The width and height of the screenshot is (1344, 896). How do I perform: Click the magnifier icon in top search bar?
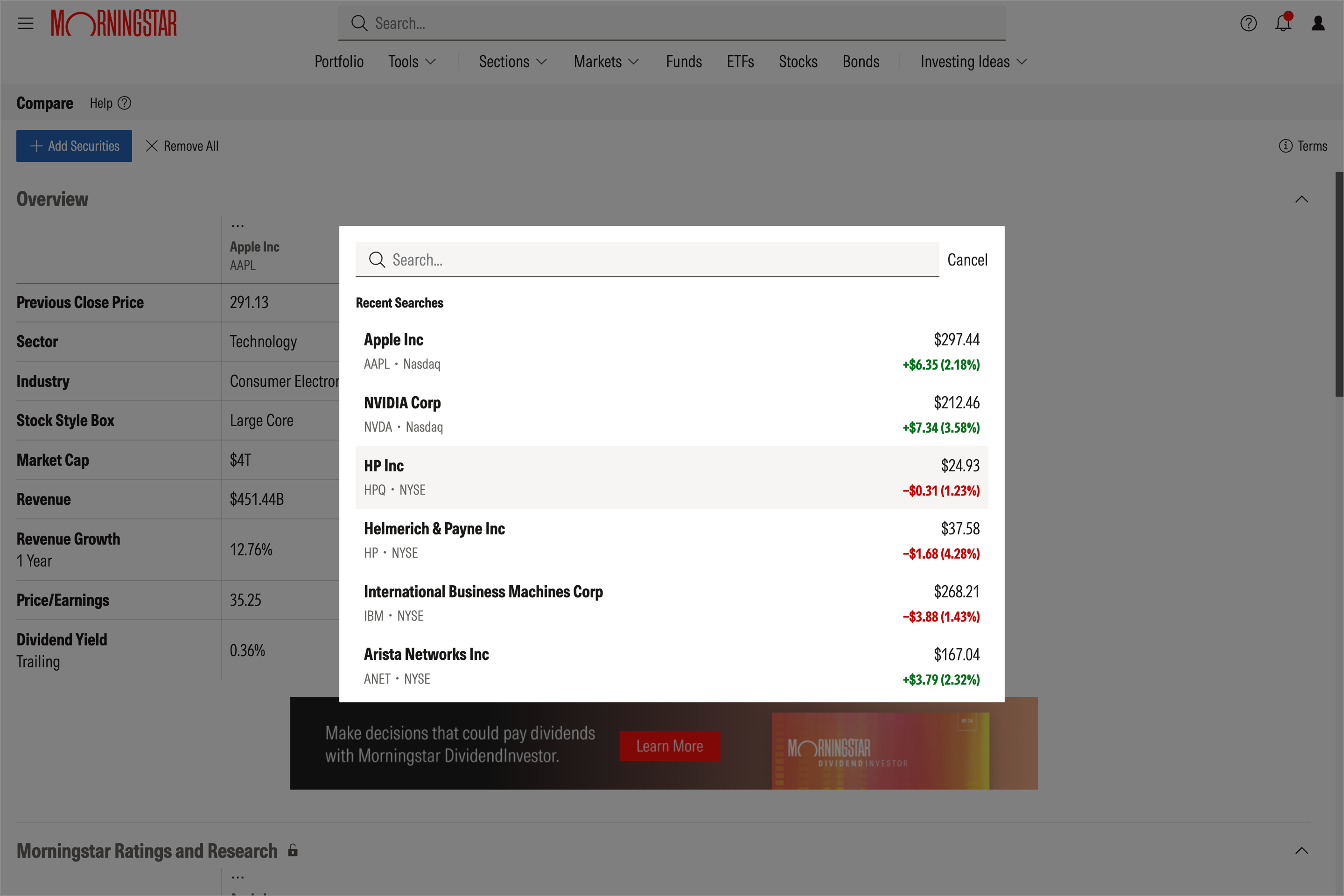pyautogui.click(x=359, y=23)
